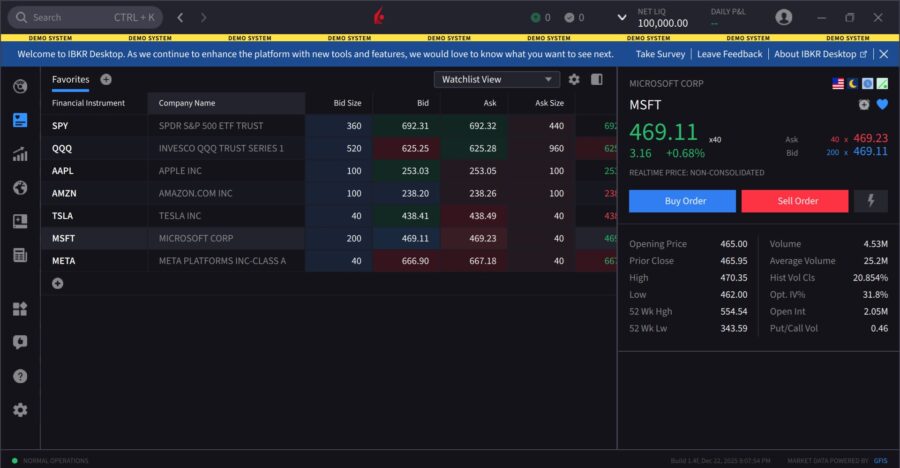Screen dimensions: 900x468
Task: Open the Watchlist View dropdown
Action: [497, 79]
